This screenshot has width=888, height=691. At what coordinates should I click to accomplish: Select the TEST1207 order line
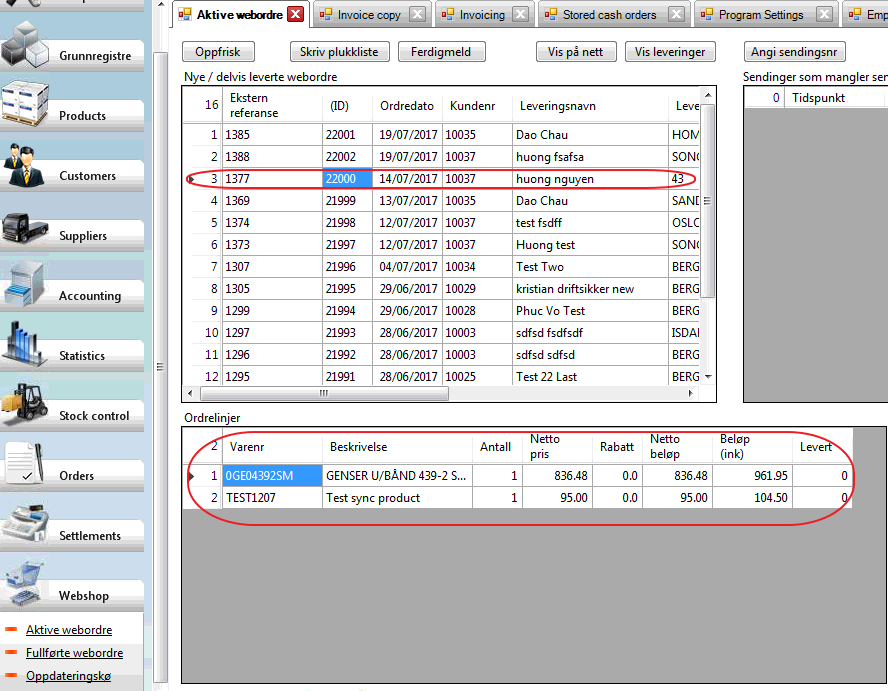click(517, 498)
